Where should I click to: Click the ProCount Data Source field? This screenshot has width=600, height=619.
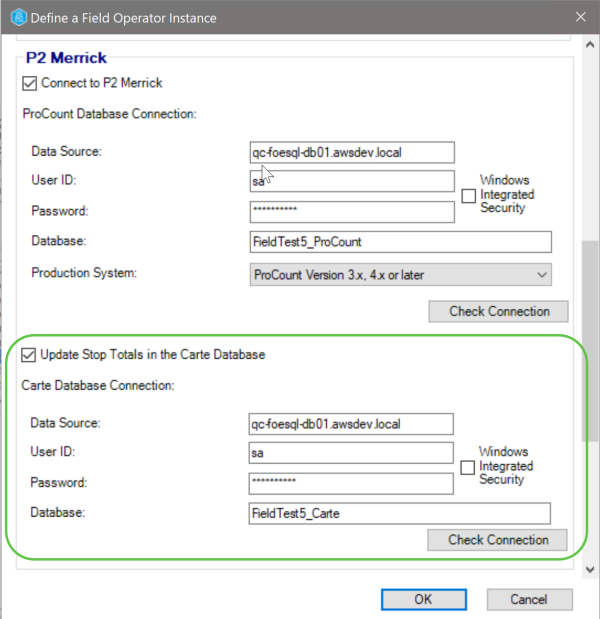(x=351, y=152)
